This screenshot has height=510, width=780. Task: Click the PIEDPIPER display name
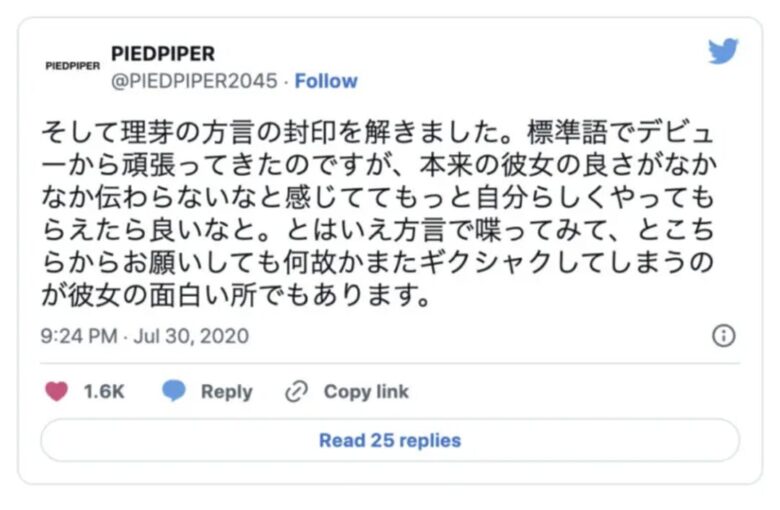[x=163, y=53]
